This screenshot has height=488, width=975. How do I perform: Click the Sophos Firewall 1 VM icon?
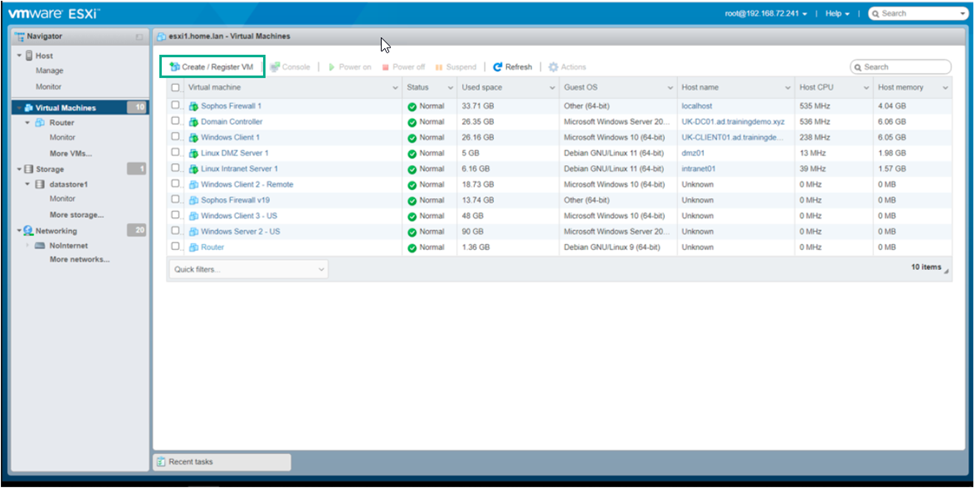click(193, 106)
